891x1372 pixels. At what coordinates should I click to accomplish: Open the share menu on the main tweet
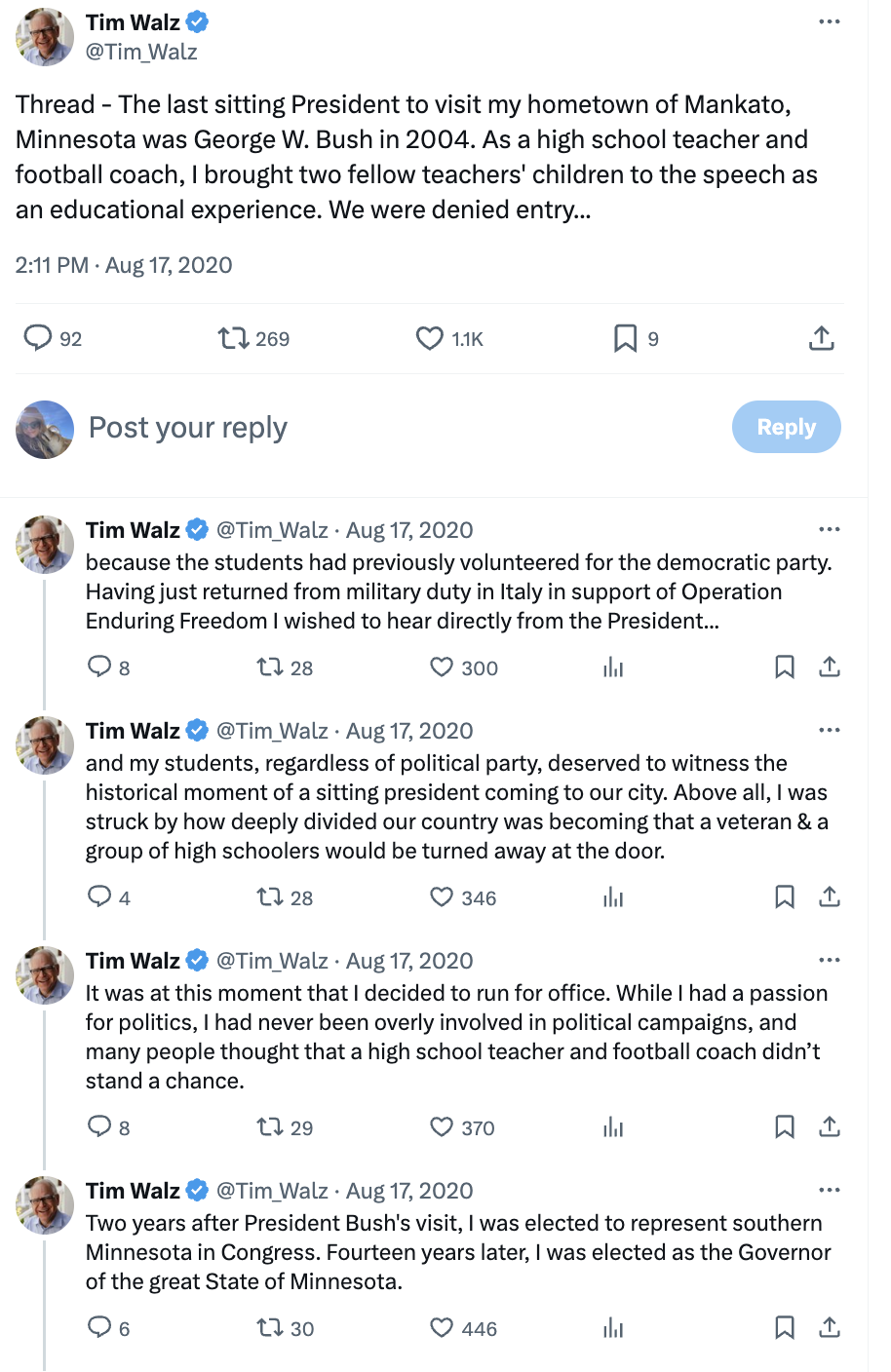[x=821, y=337]
